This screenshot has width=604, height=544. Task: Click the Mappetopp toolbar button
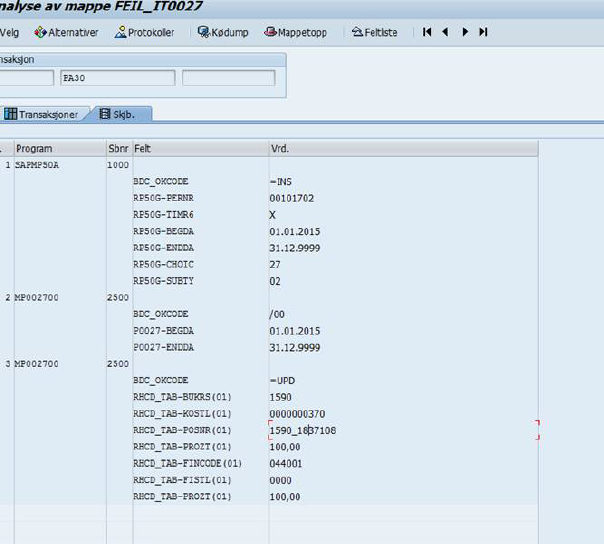click(295, 32)
